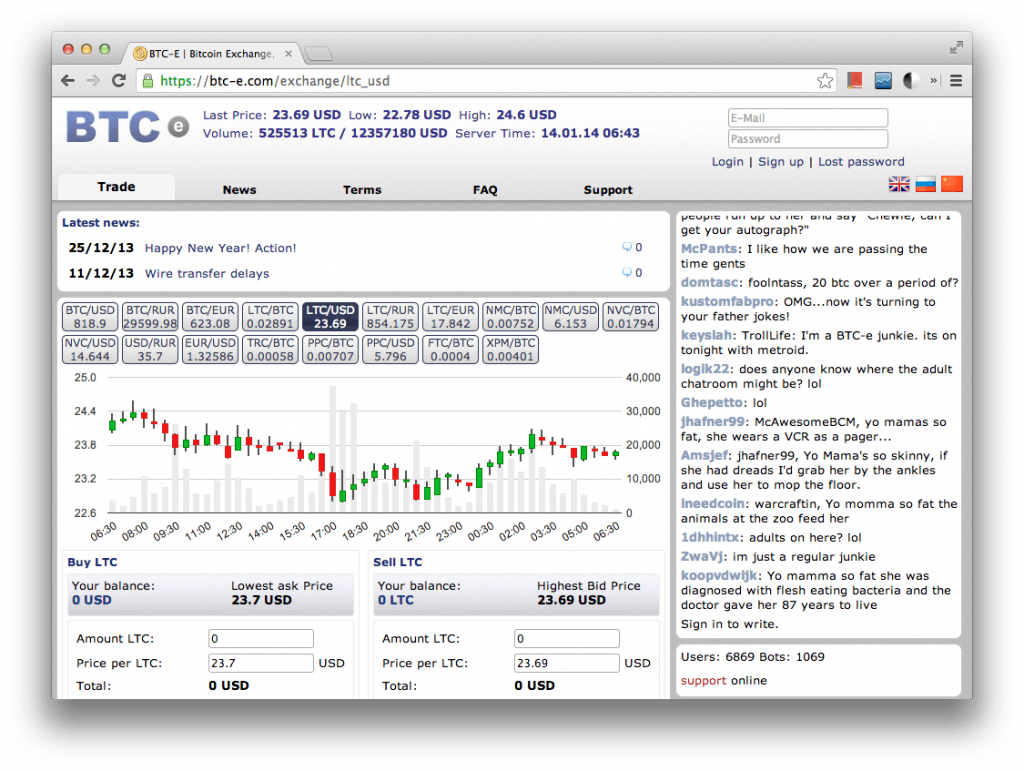1024x771 pixels.
Task: Click the support link in chat panel
Action: point(703,681)
